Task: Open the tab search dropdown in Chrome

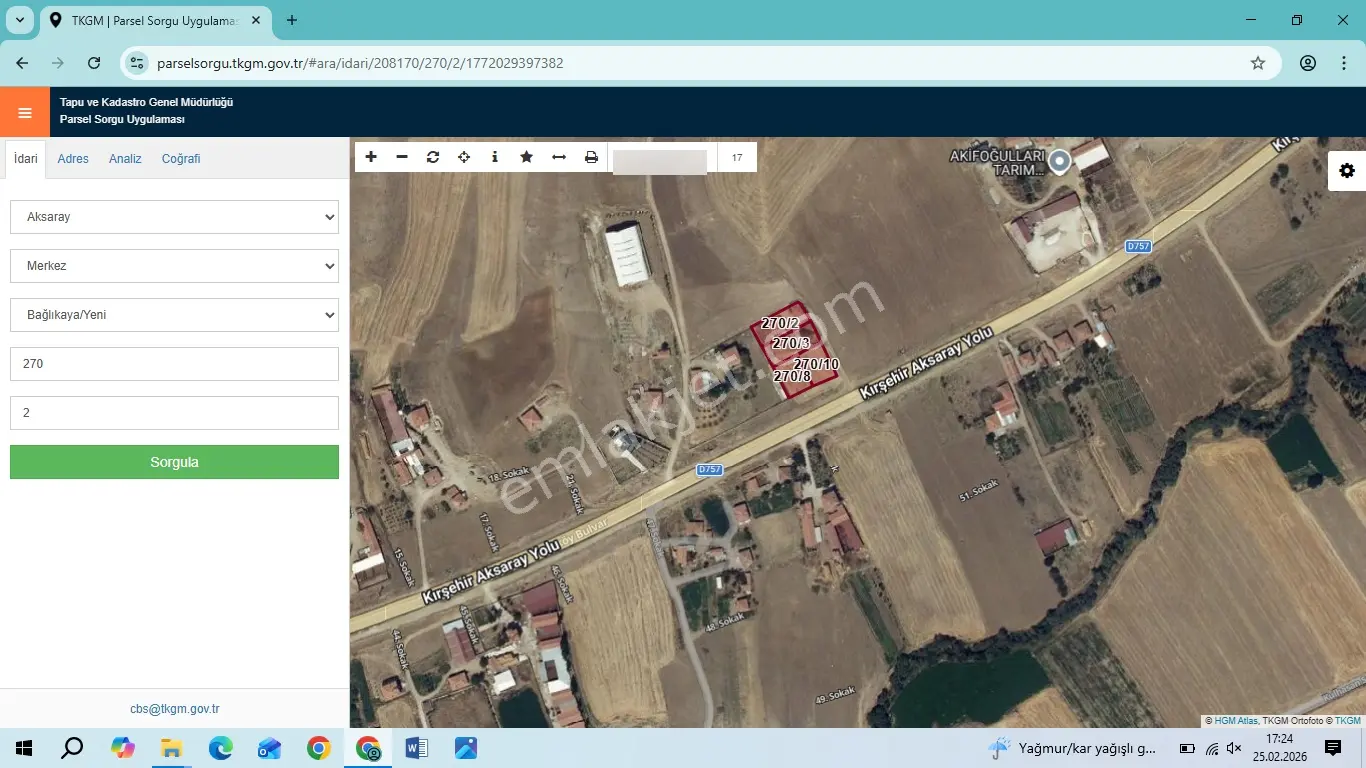Action: tap(19, 20)
